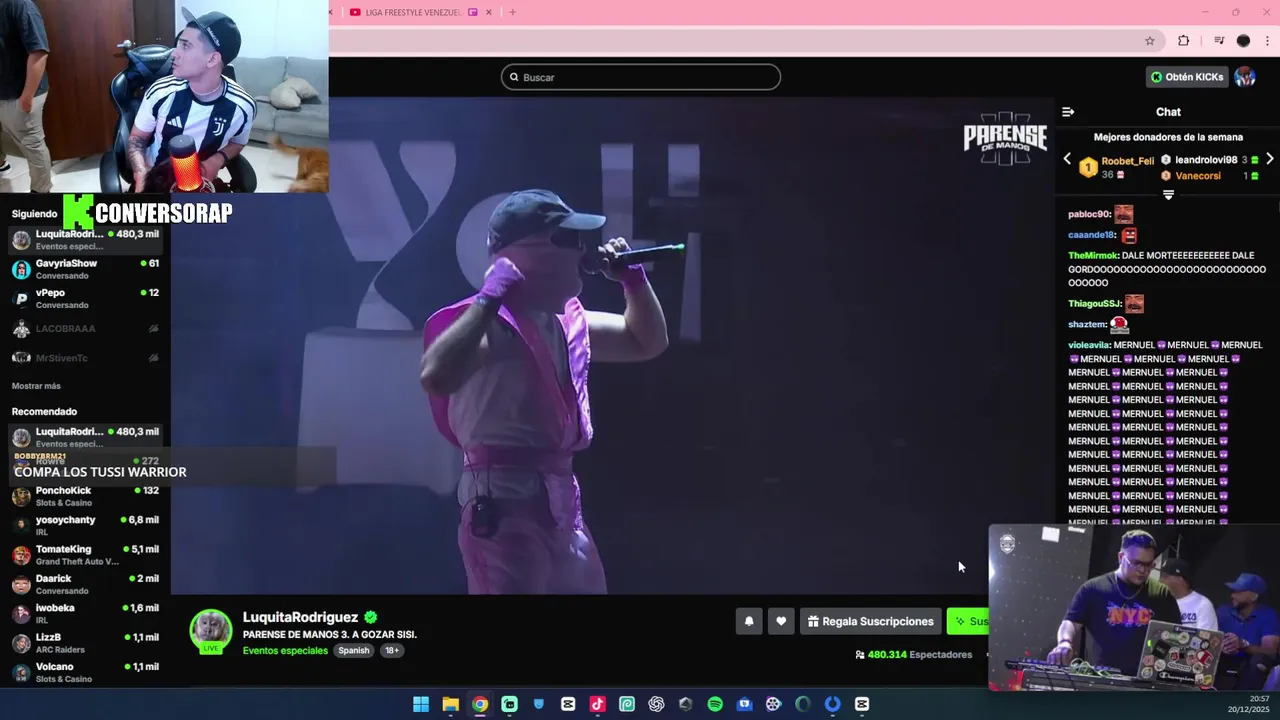Screen dimensions: 1280x720
Task: Open offline channel LACOBRAAA
Action: (85, 328)
